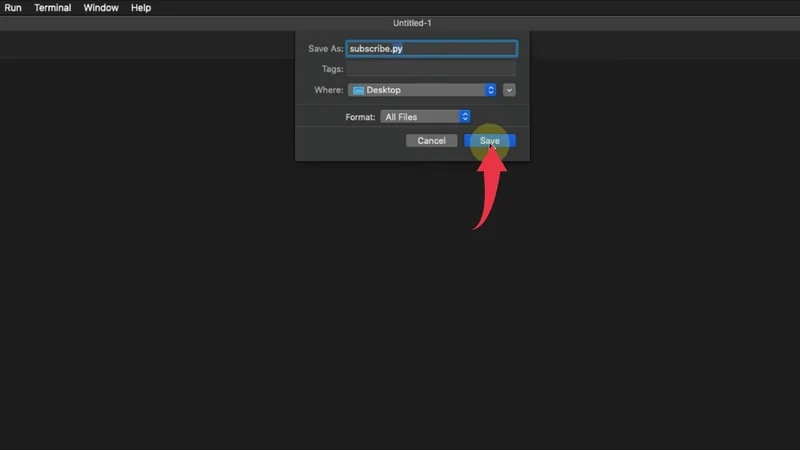Click the blue arrows on the Where popup
The height and width of the screenshot is (450, 800).
[490, 90]
